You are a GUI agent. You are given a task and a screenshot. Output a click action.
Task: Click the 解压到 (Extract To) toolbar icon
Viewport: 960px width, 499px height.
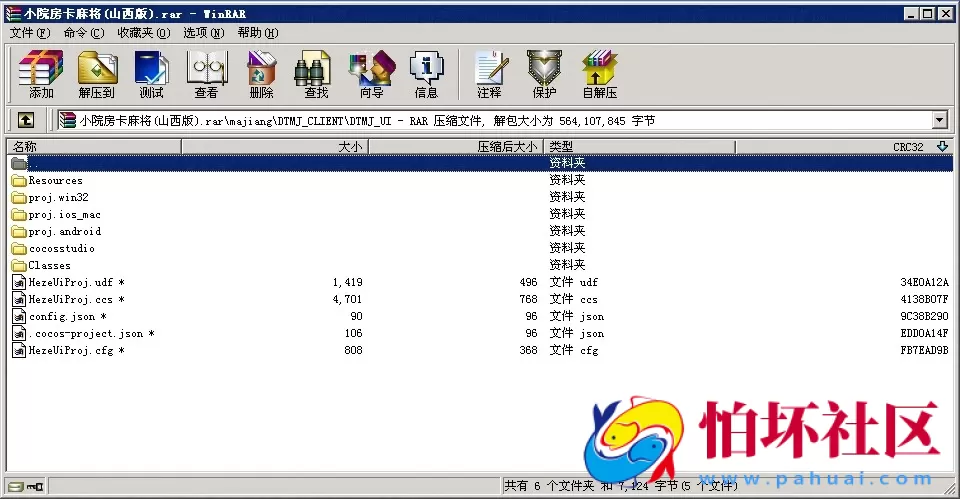click(x=97, y=74)
